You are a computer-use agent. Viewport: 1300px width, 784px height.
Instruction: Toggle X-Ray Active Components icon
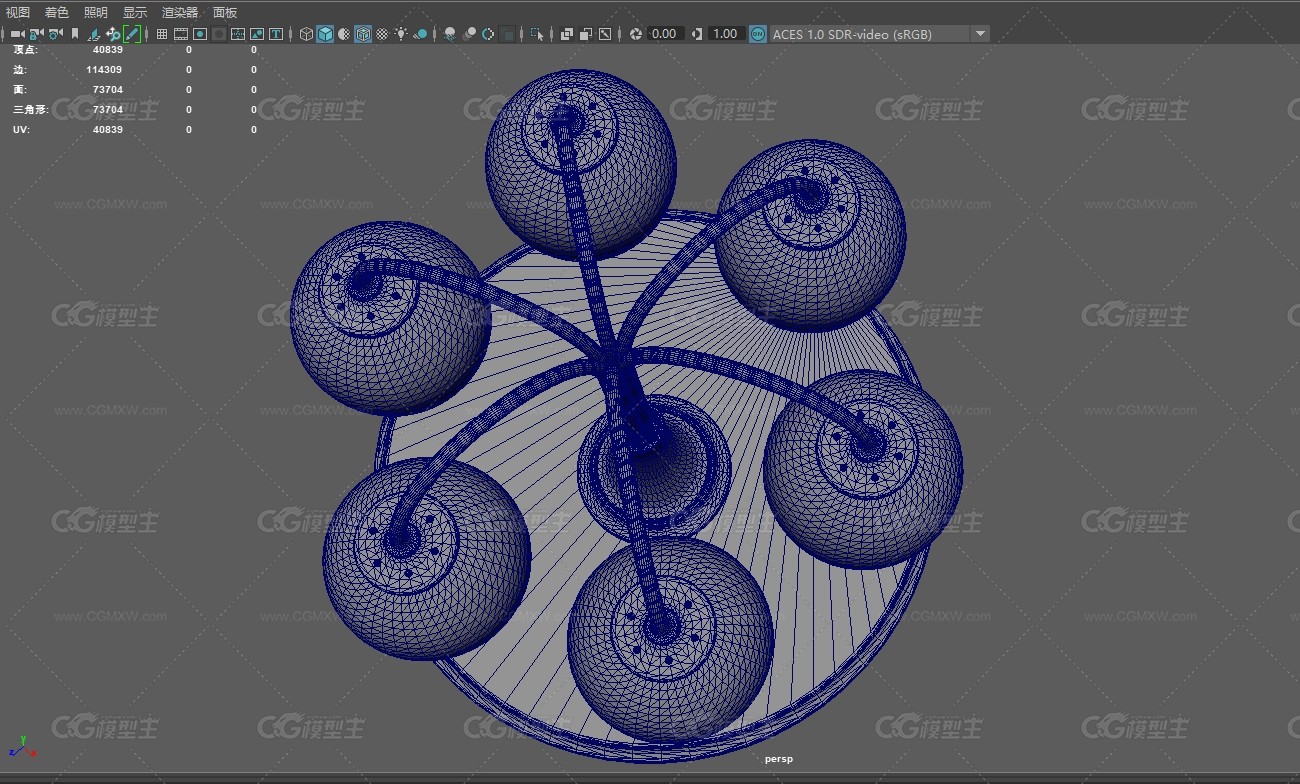coord(586,34)
